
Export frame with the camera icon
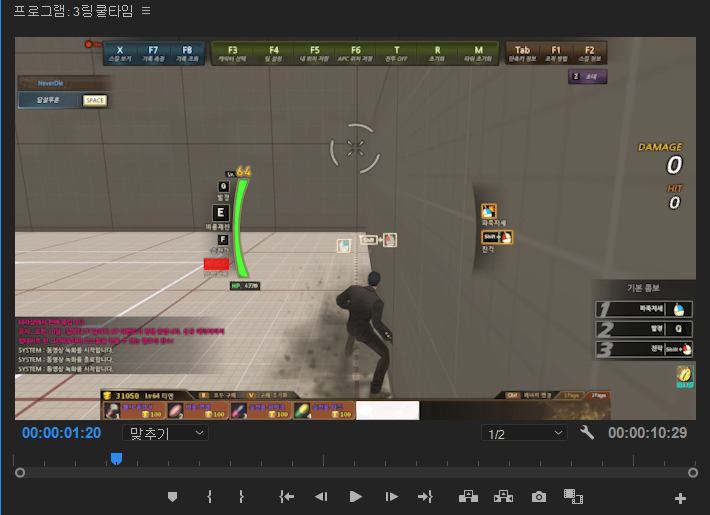click(538, 497)
